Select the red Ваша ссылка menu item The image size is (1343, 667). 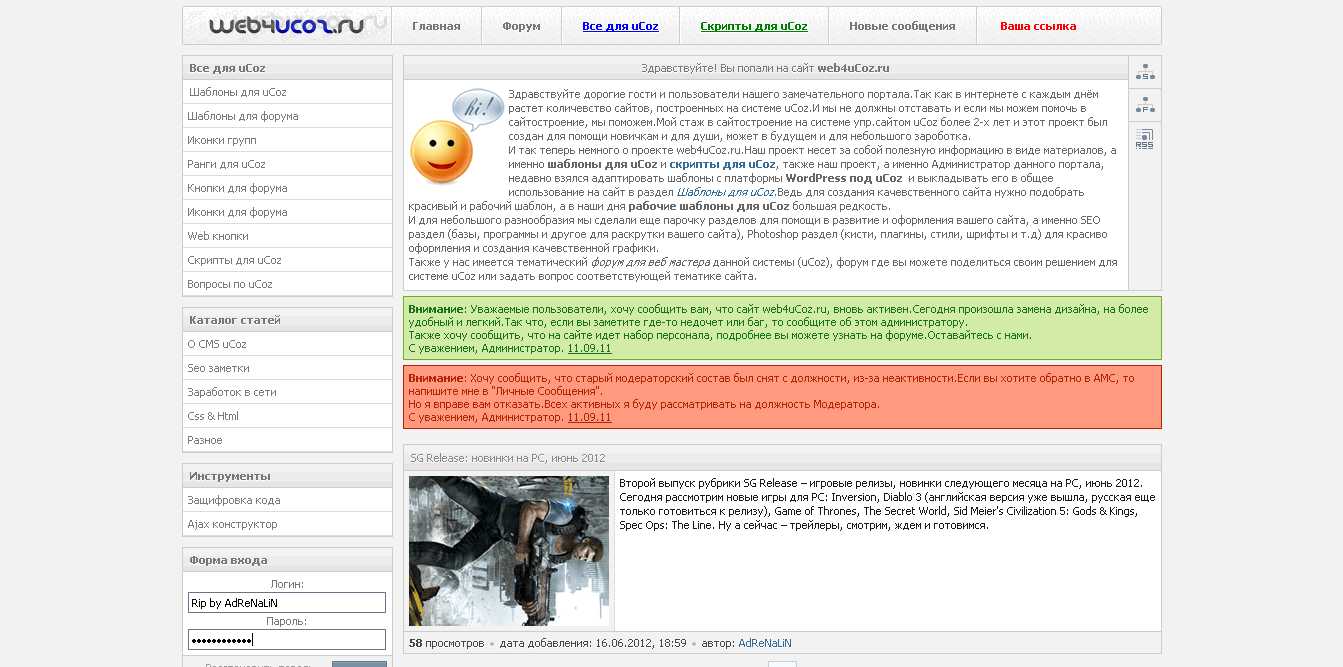[x=1036, y=25]
